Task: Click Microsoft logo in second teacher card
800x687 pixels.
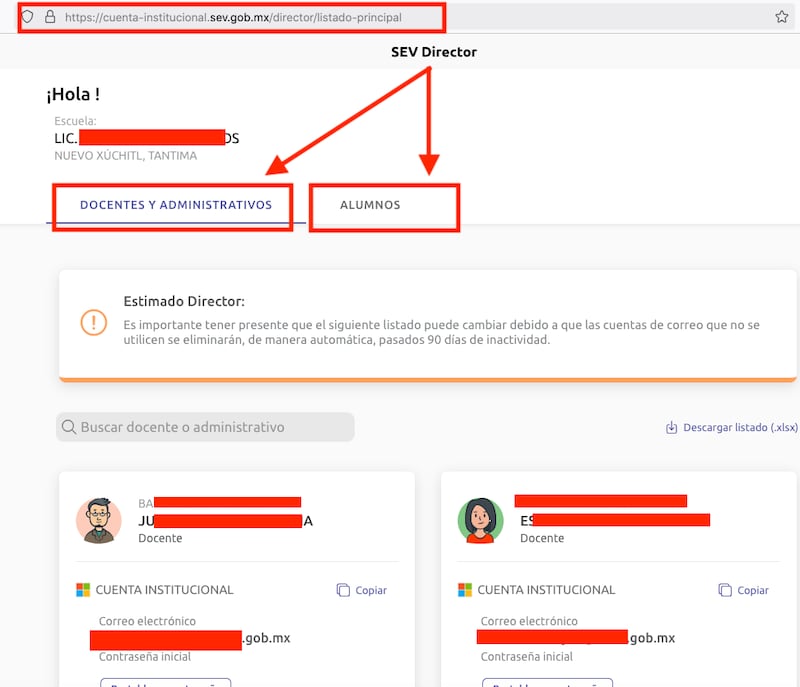Action: (465, 590)
